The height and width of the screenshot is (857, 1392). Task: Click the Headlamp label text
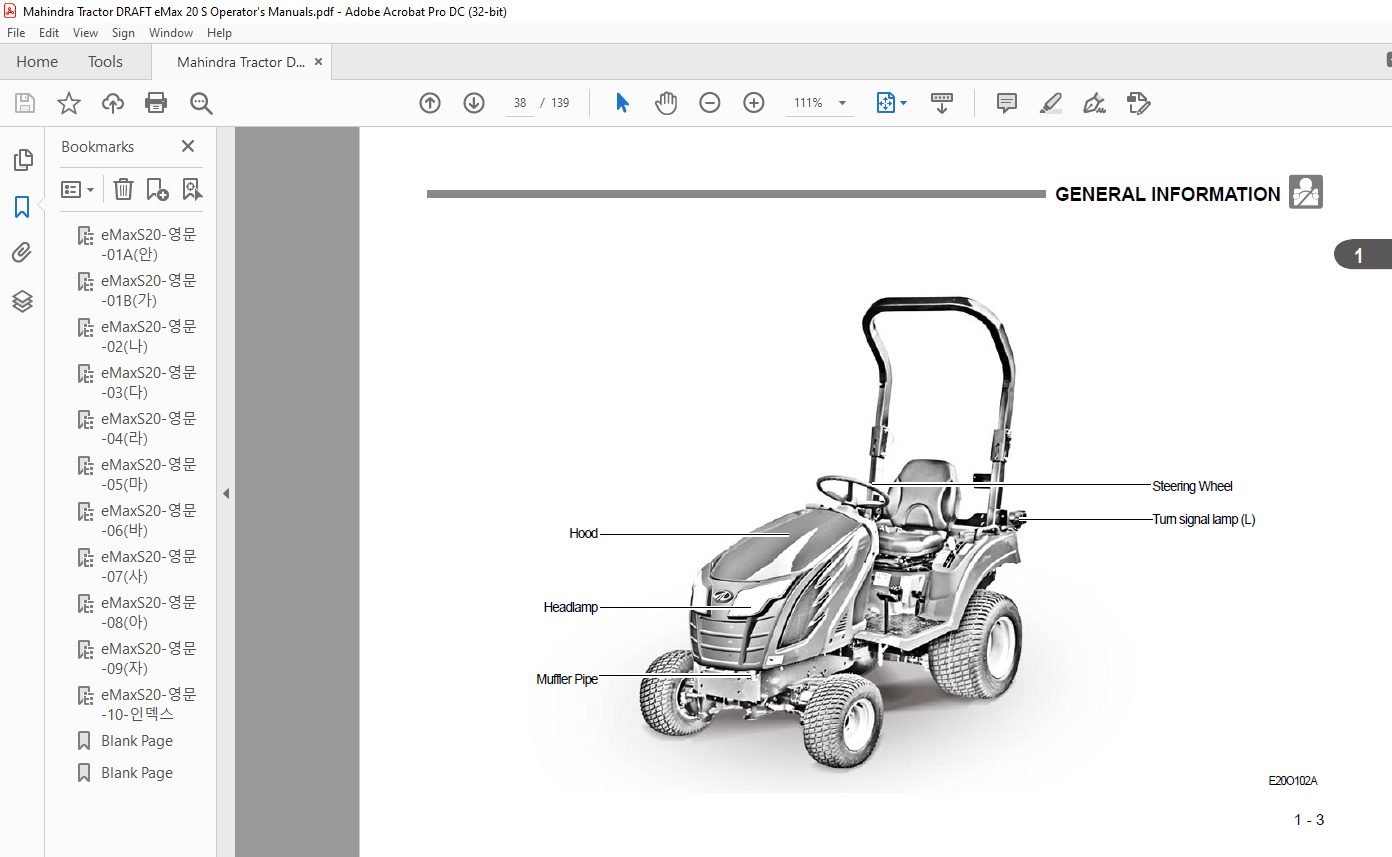(x=571, y=607)
